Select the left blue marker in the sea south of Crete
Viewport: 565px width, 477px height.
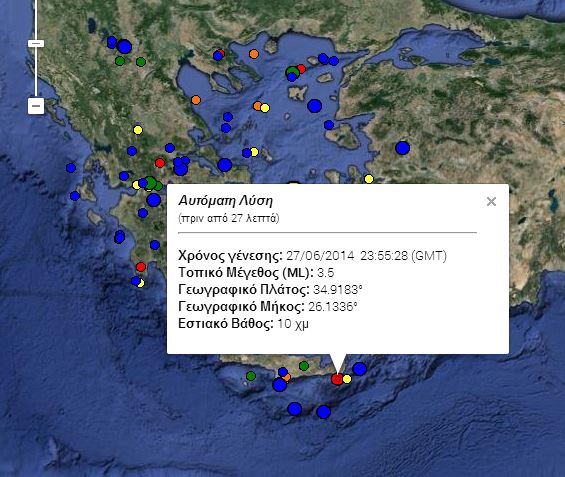point(294,409)
